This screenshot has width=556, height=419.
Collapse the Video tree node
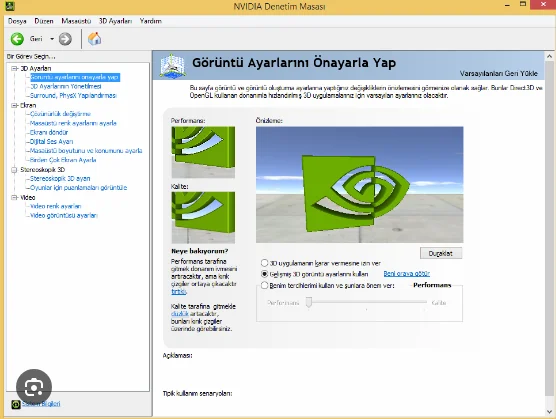coord(14,197)
